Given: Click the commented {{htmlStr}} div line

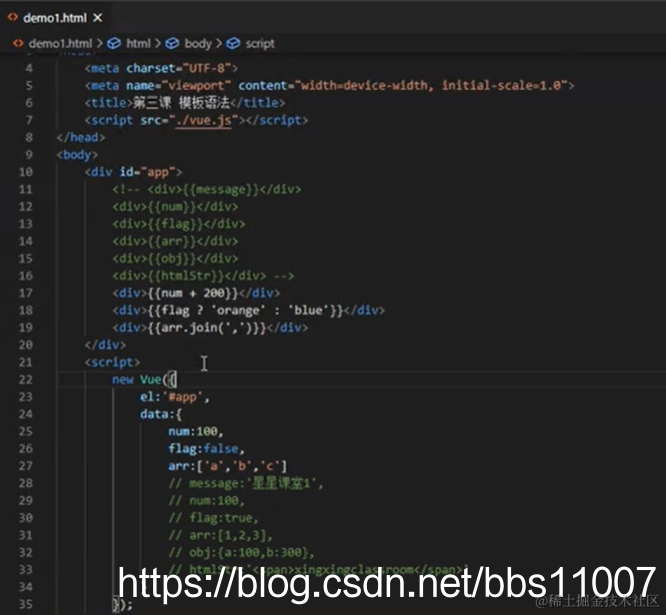Looking at the screenshot, I should click(203, 276).
